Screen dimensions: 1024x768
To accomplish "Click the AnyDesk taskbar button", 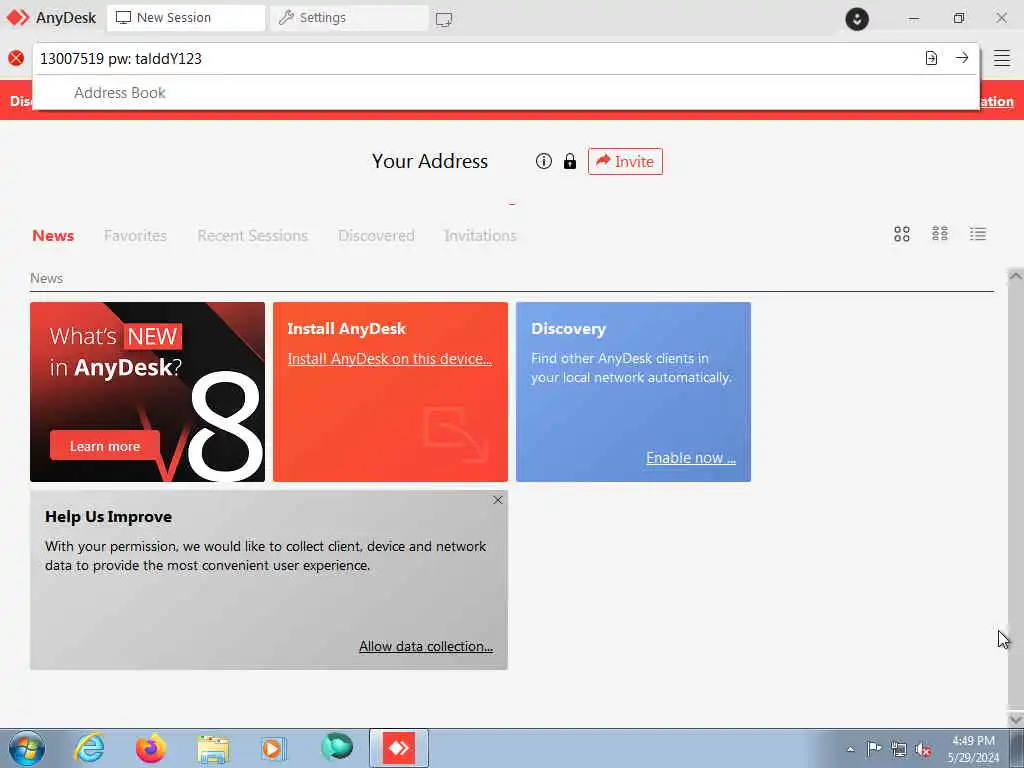I will click(399, 748).
